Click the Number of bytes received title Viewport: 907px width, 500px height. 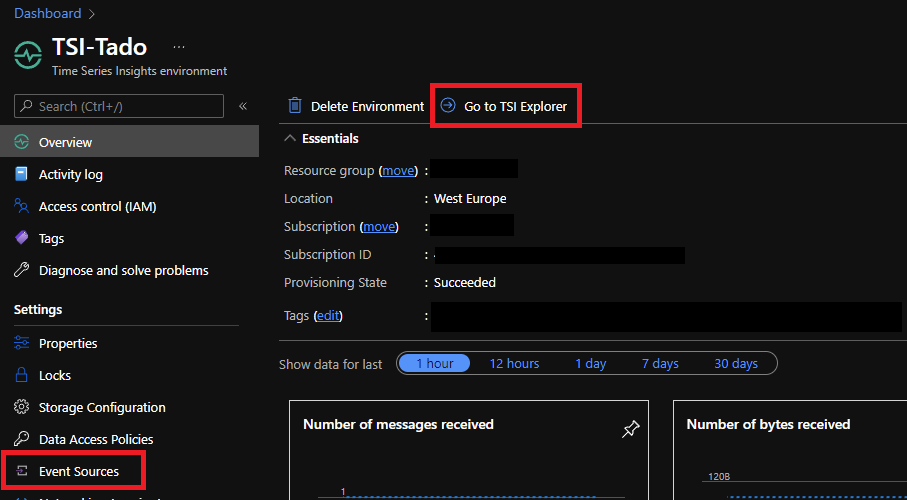(x=768, y=425)
